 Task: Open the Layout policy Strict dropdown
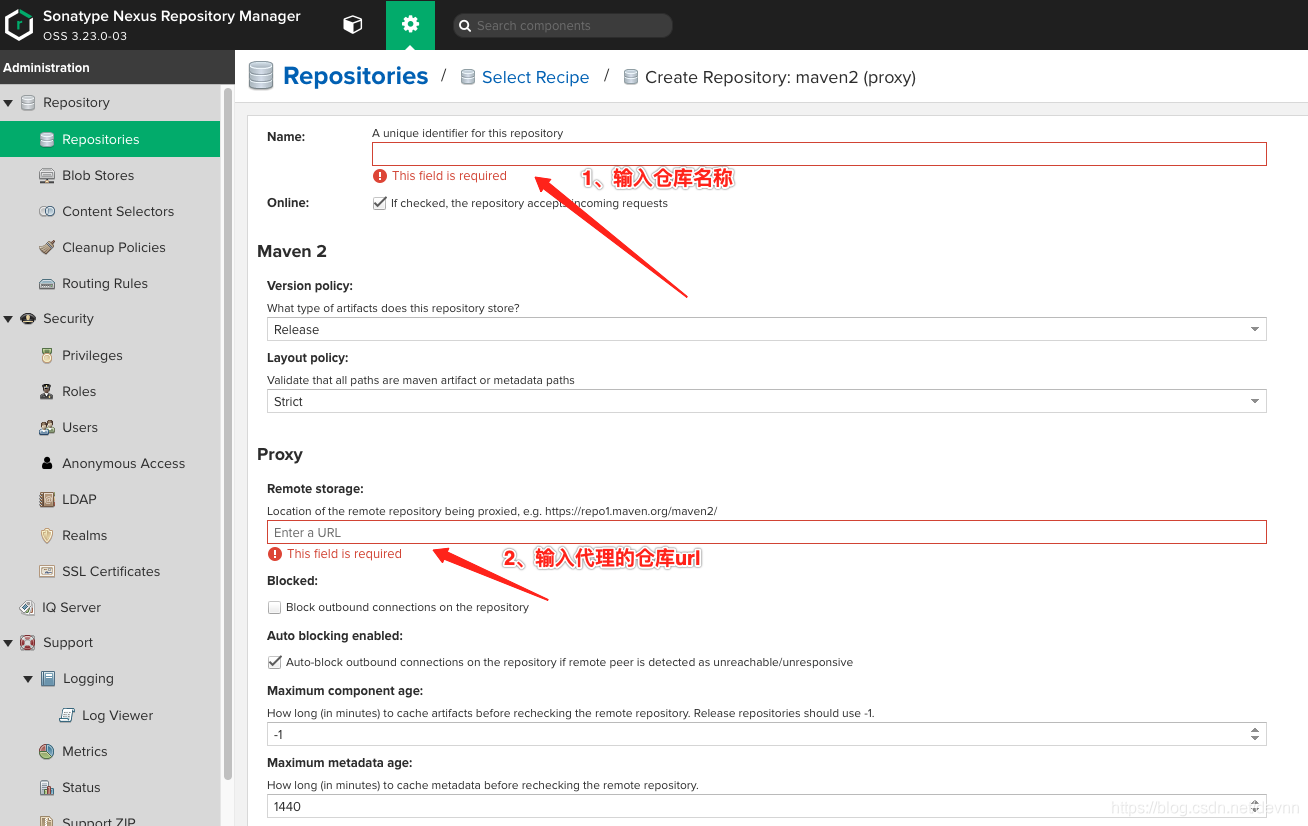[766, 401]
